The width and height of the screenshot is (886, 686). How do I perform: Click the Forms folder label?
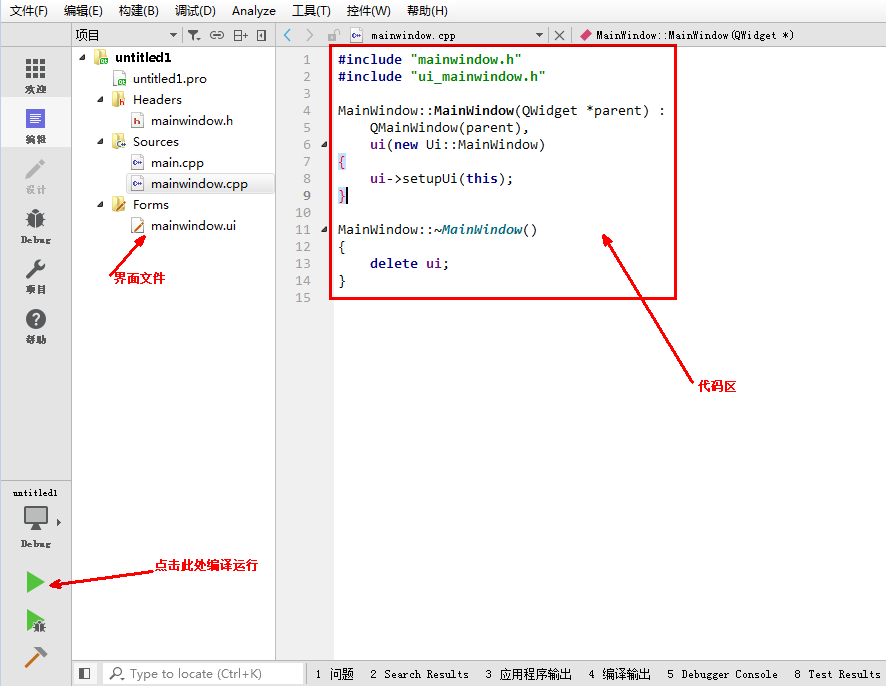click(x=151, y=205)
